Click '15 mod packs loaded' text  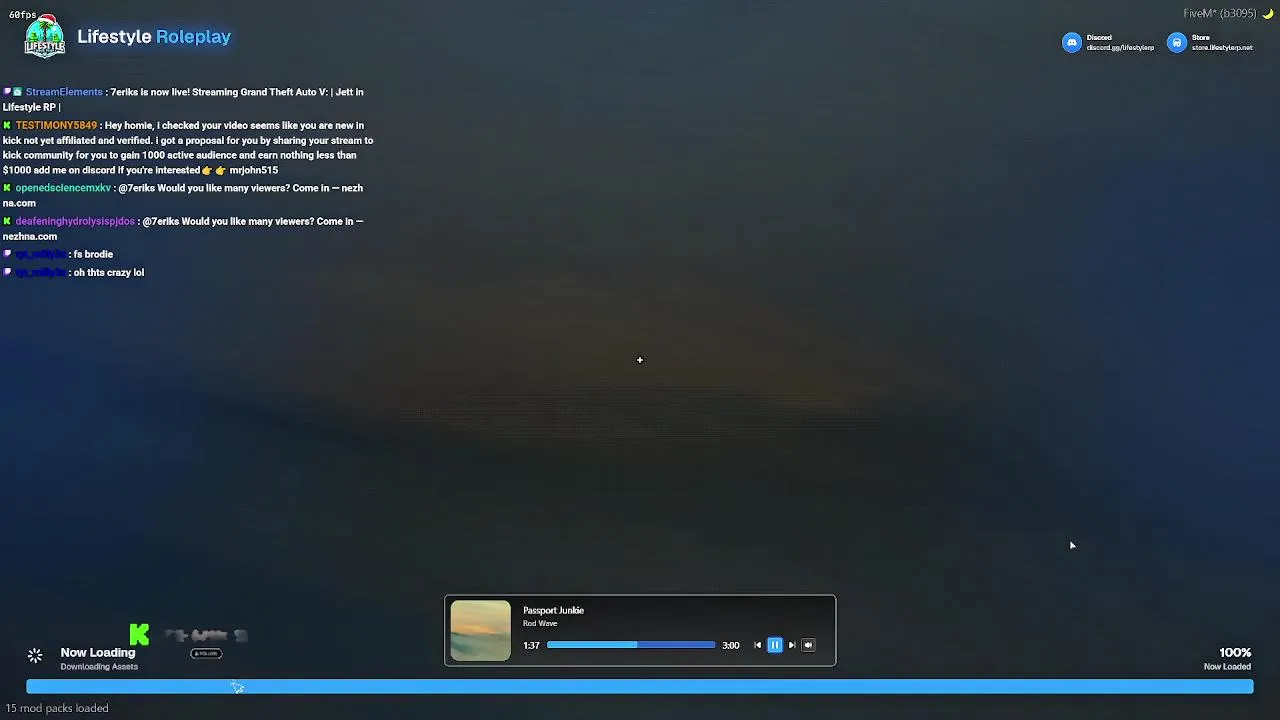(x=57, y=708)
